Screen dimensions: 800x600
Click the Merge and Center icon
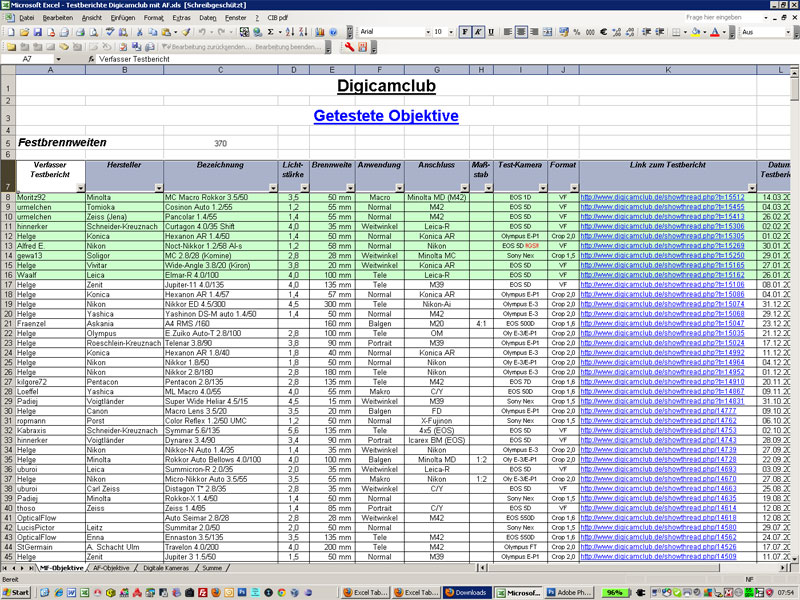(x=545, y=32)
